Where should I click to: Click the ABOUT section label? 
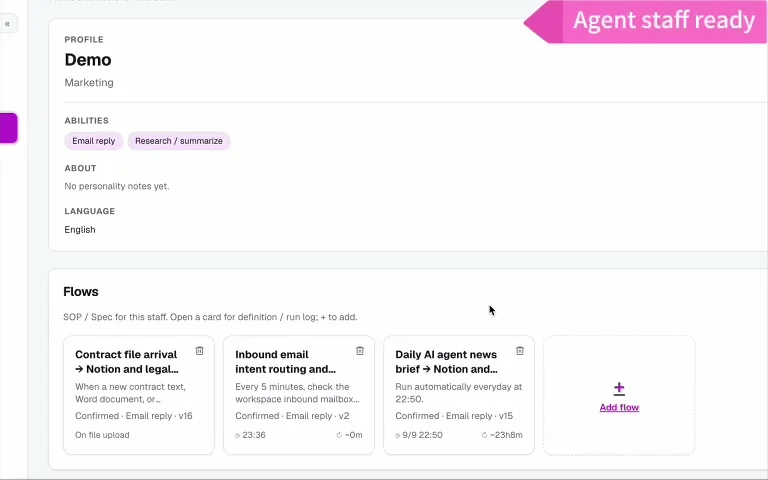tap(80, 168)
